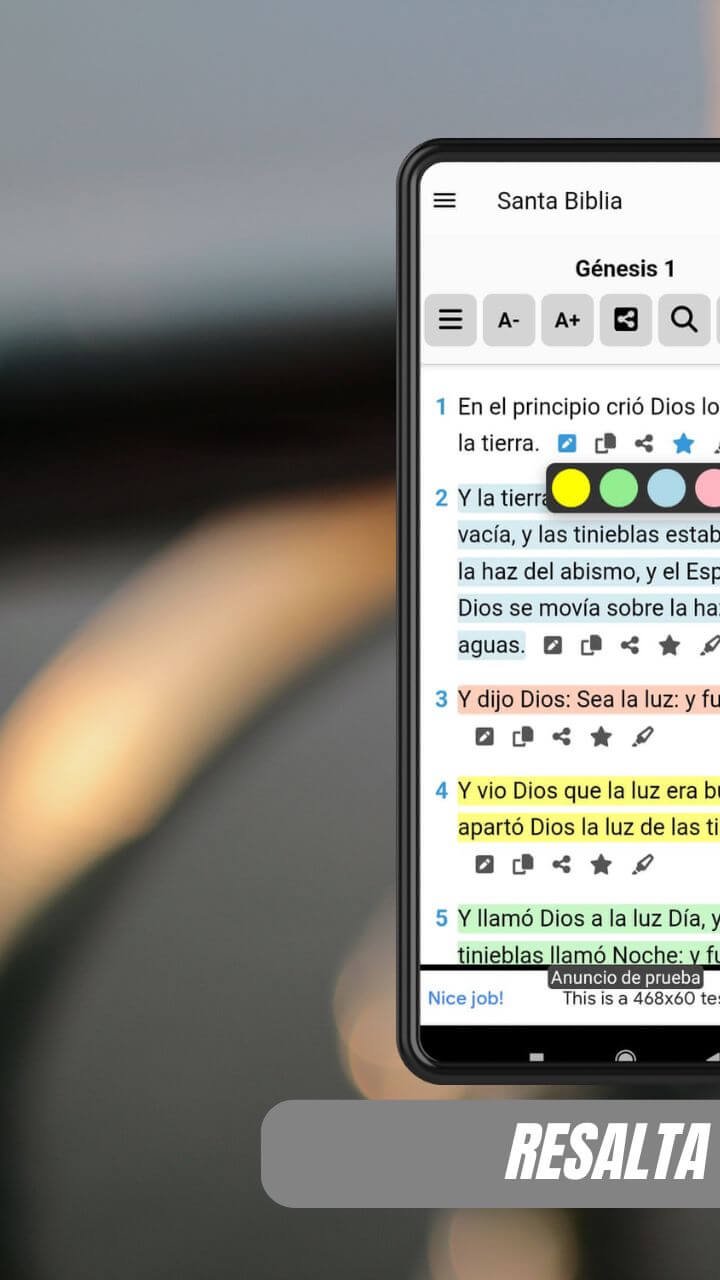Decrease font size with A- button
Viewport: 720px width, 1280px height.
(509, 320)
